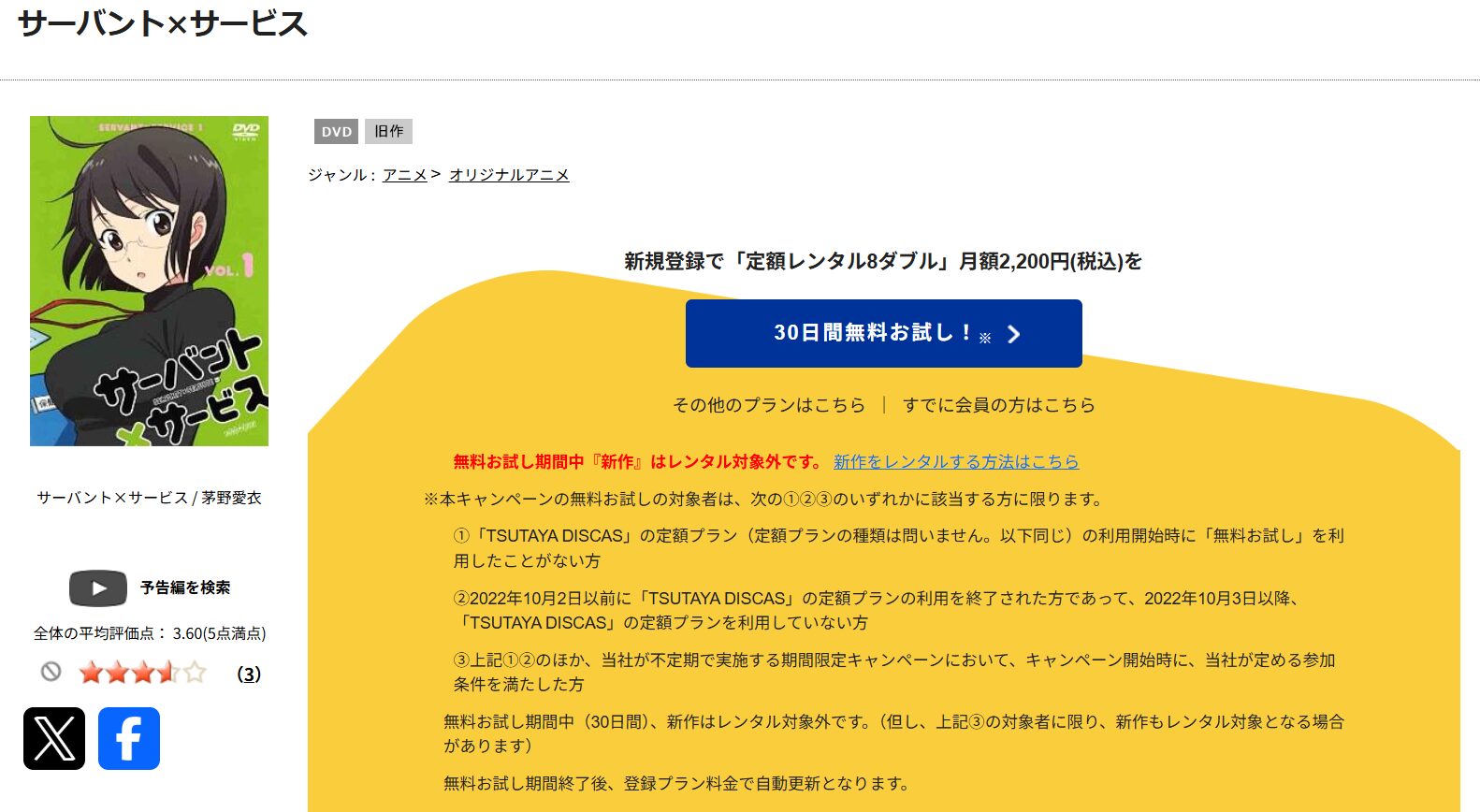1480x812 pixels.
Task: Rate the title five stars
Action: [x=195, y=673]
